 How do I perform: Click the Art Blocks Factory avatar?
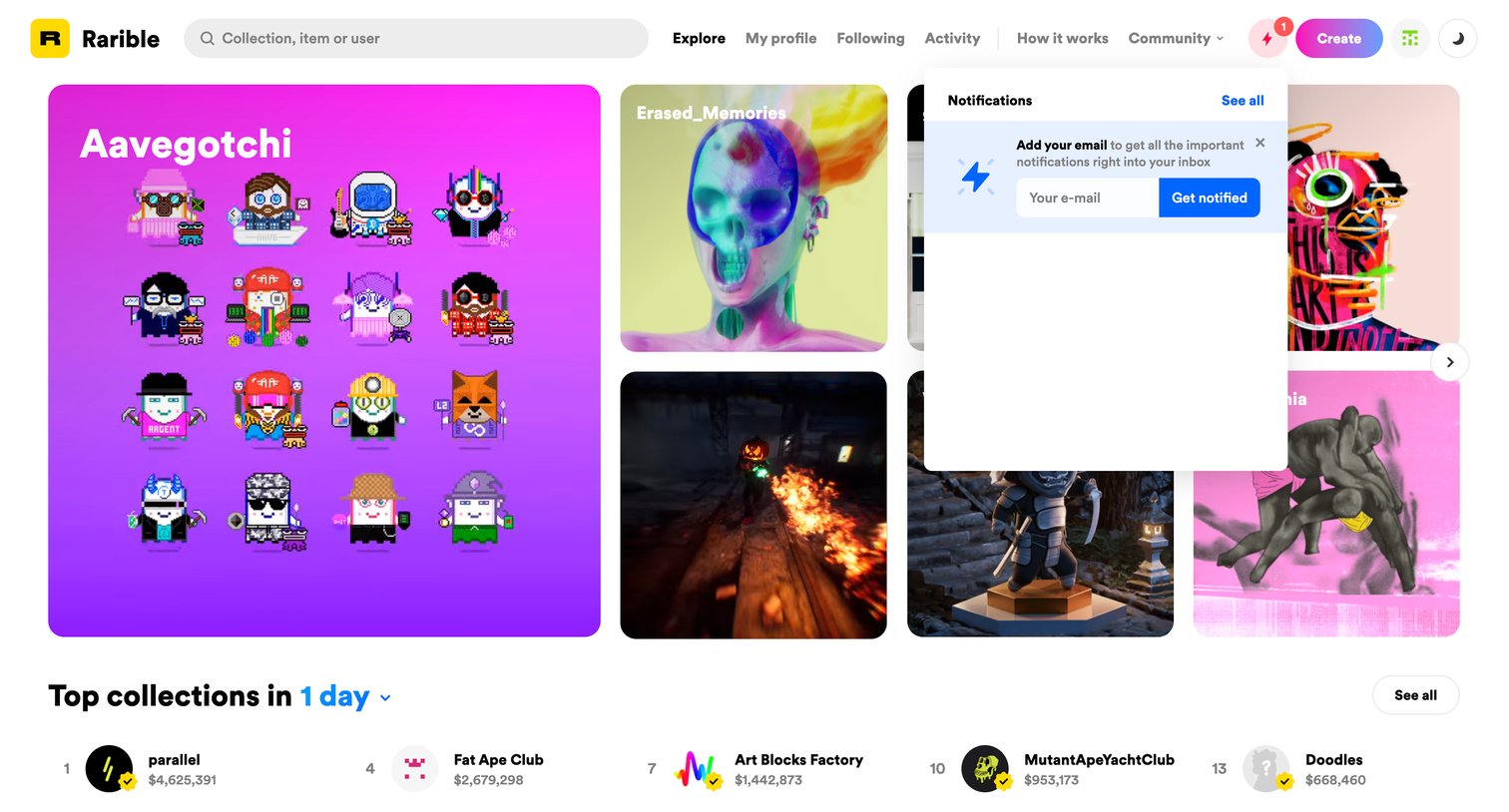tap(697, 769)
